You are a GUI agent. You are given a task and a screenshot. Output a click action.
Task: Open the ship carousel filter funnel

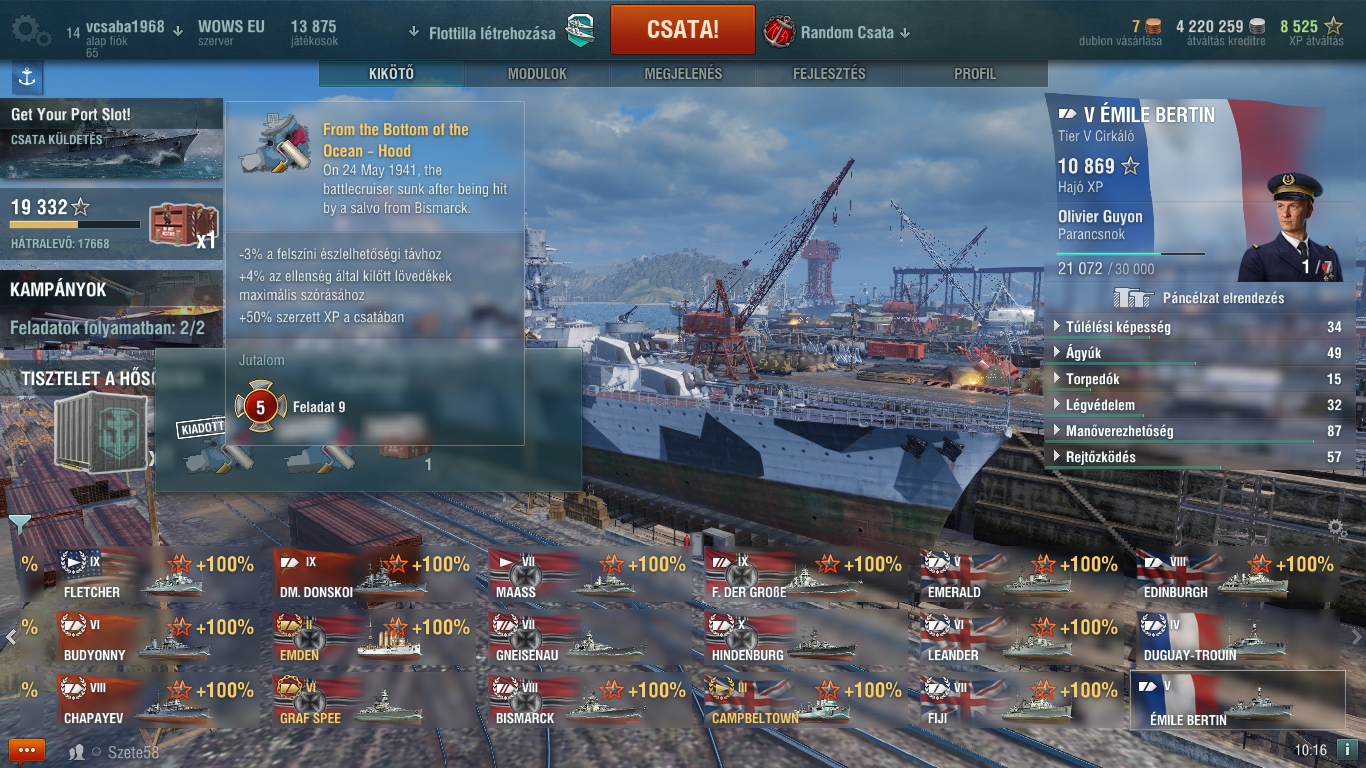pyautogui.click(x=19, y=523)
